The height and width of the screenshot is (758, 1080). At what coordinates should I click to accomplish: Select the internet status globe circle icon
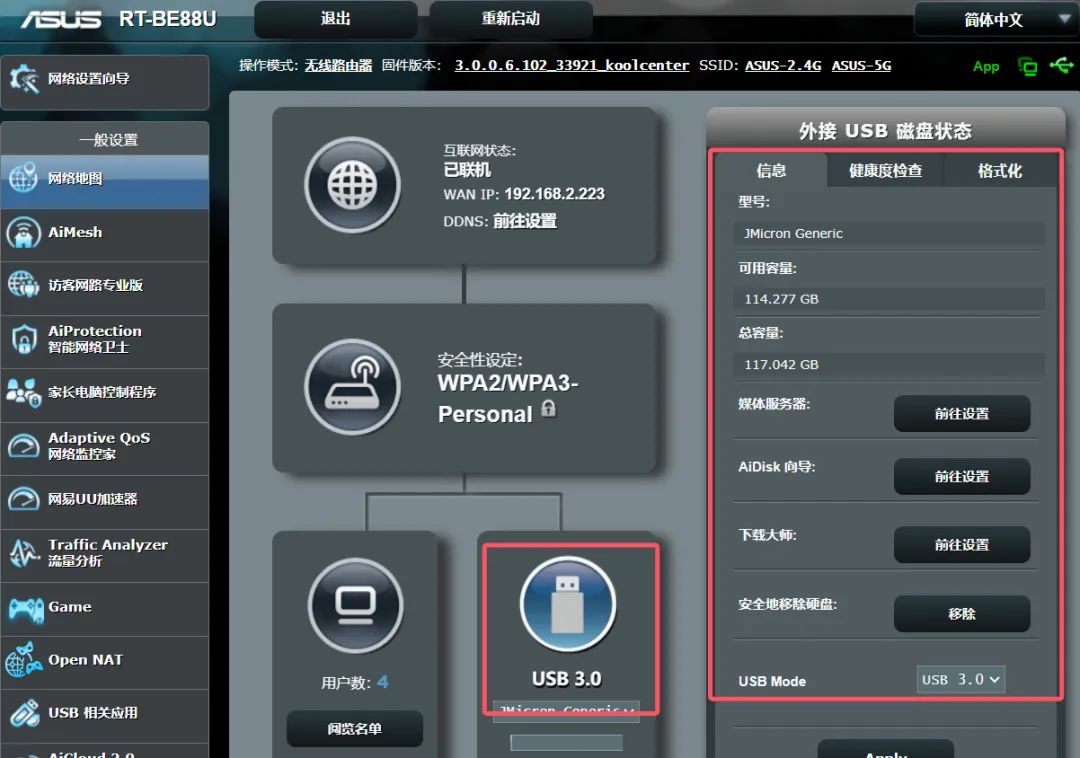(353, 185)
